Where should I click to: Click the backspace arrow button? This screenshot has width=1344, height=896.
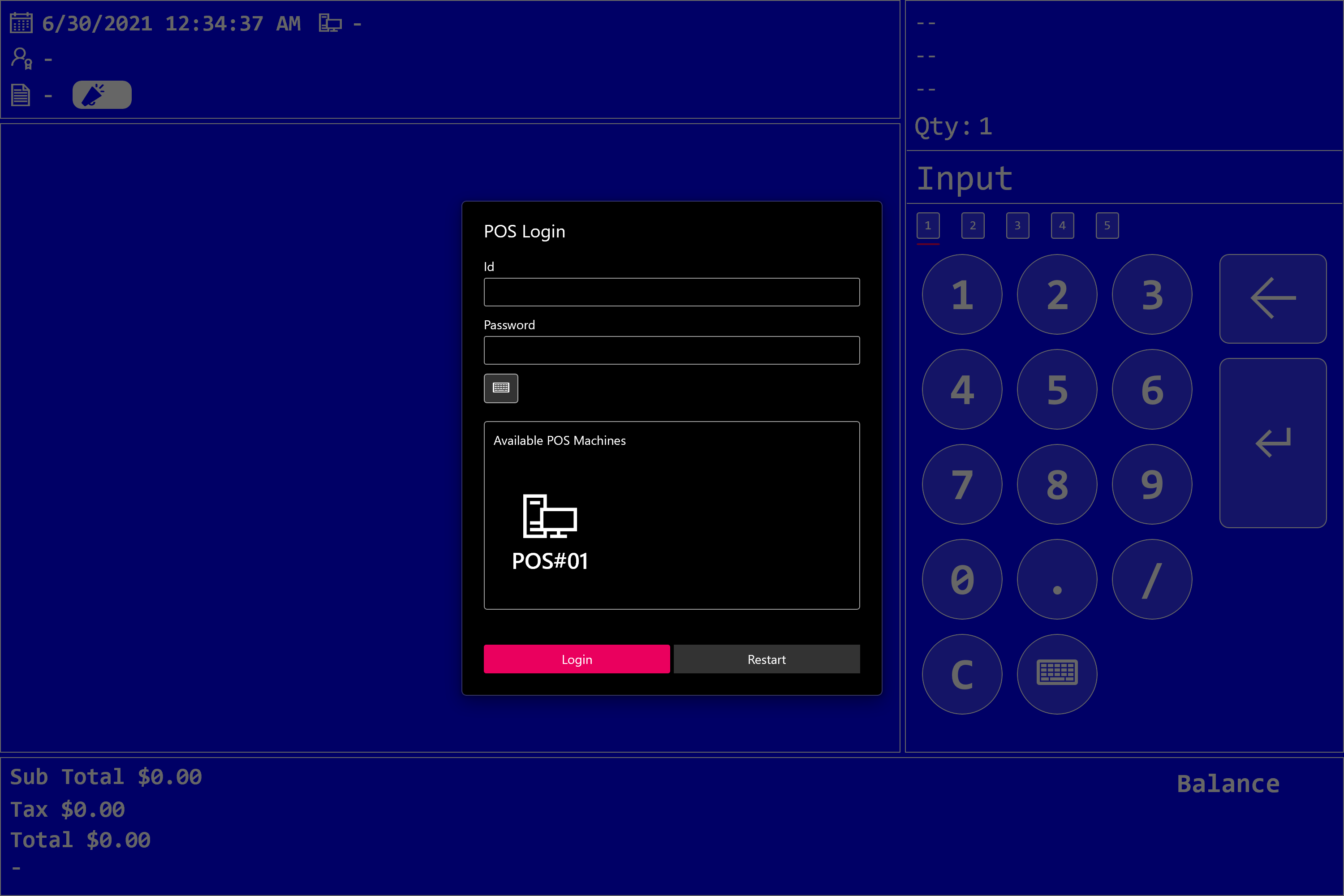pos(1273,299)
